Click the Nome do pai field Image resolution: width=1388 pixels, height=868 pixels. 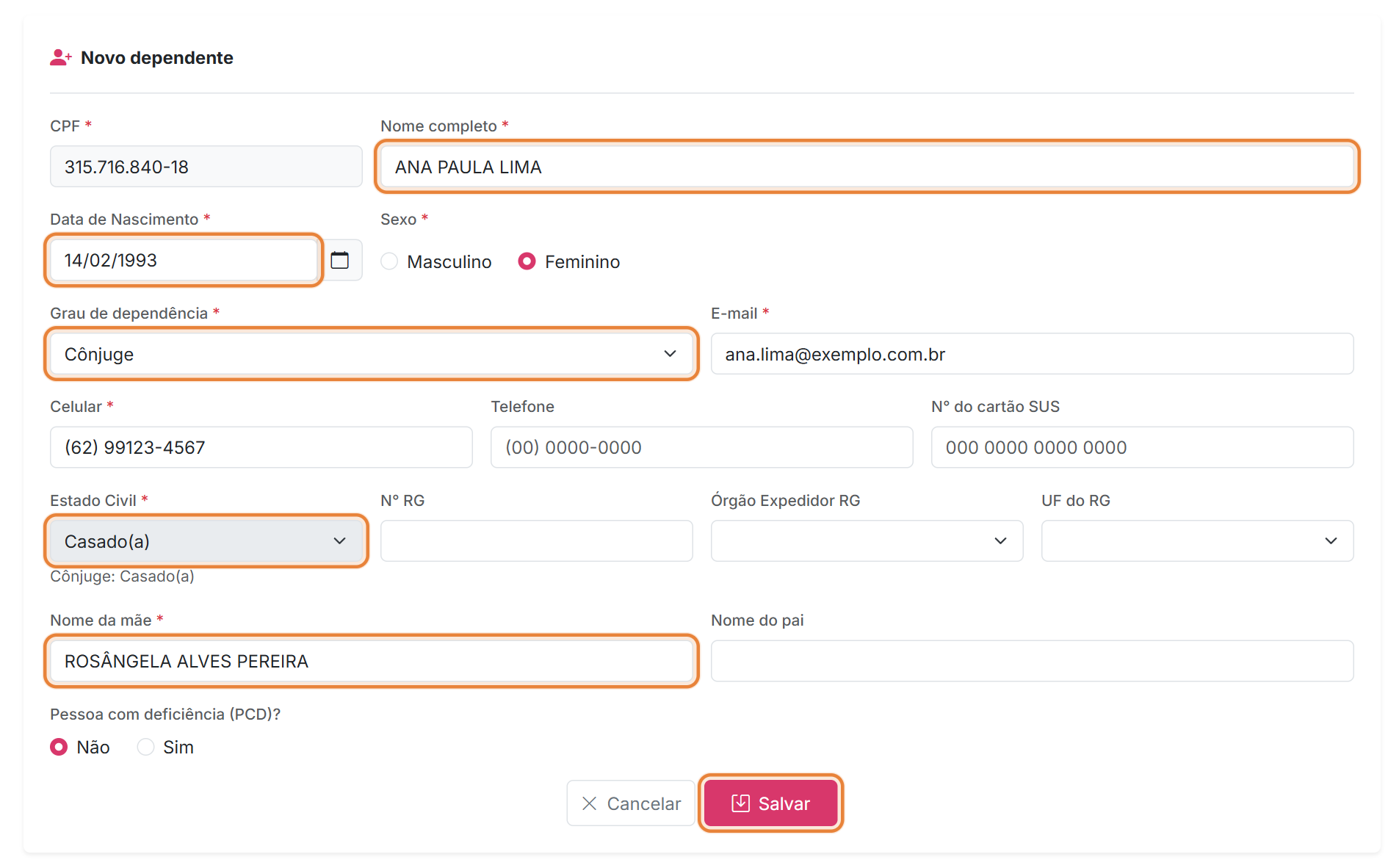pos(1033,661)
